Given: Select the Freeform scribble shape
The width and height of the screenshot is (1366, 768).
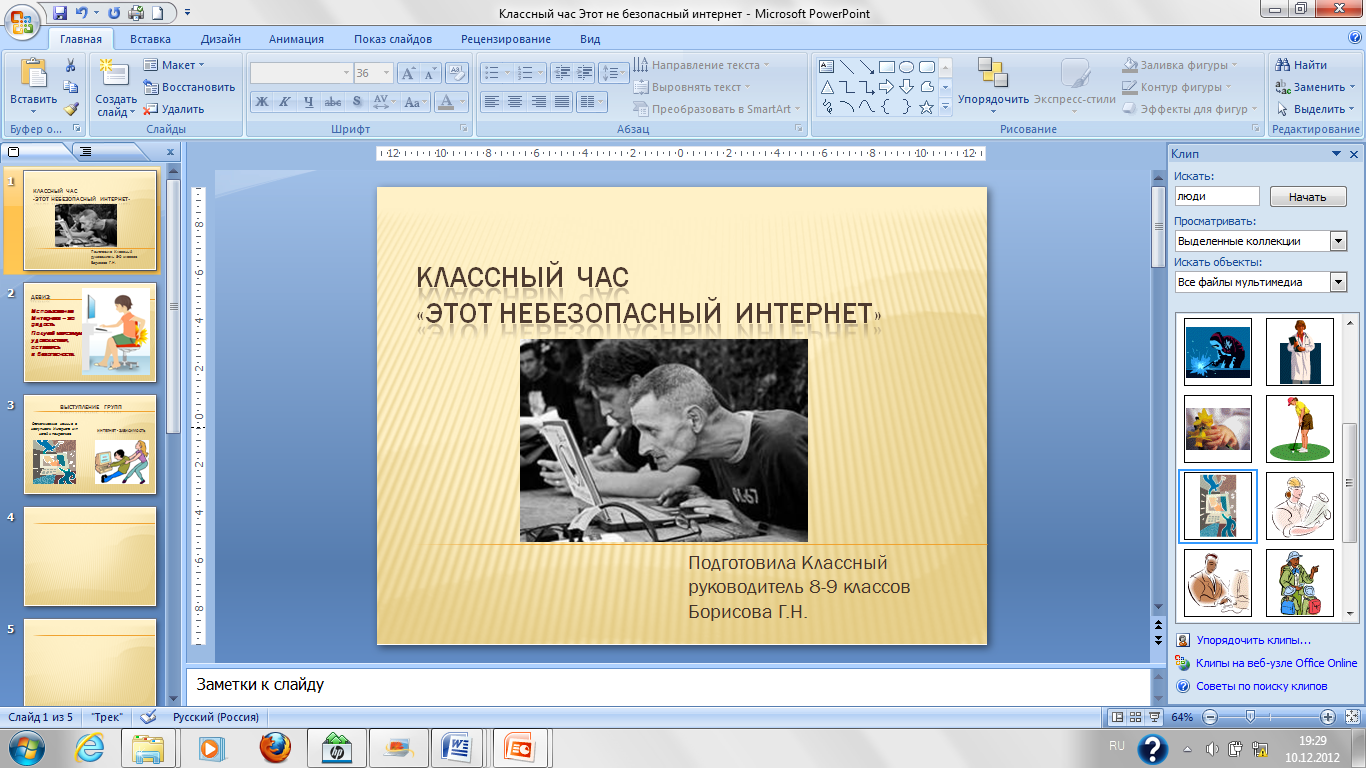Looking at the screenshot, I should pyautogui.click(x=827, y=107).
